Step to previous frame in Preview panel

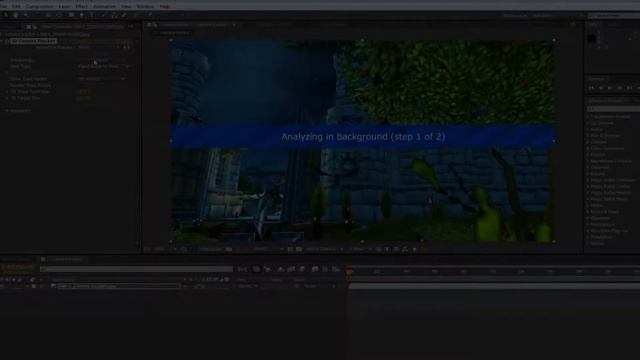pyautogui.click(x=601, y=88)
